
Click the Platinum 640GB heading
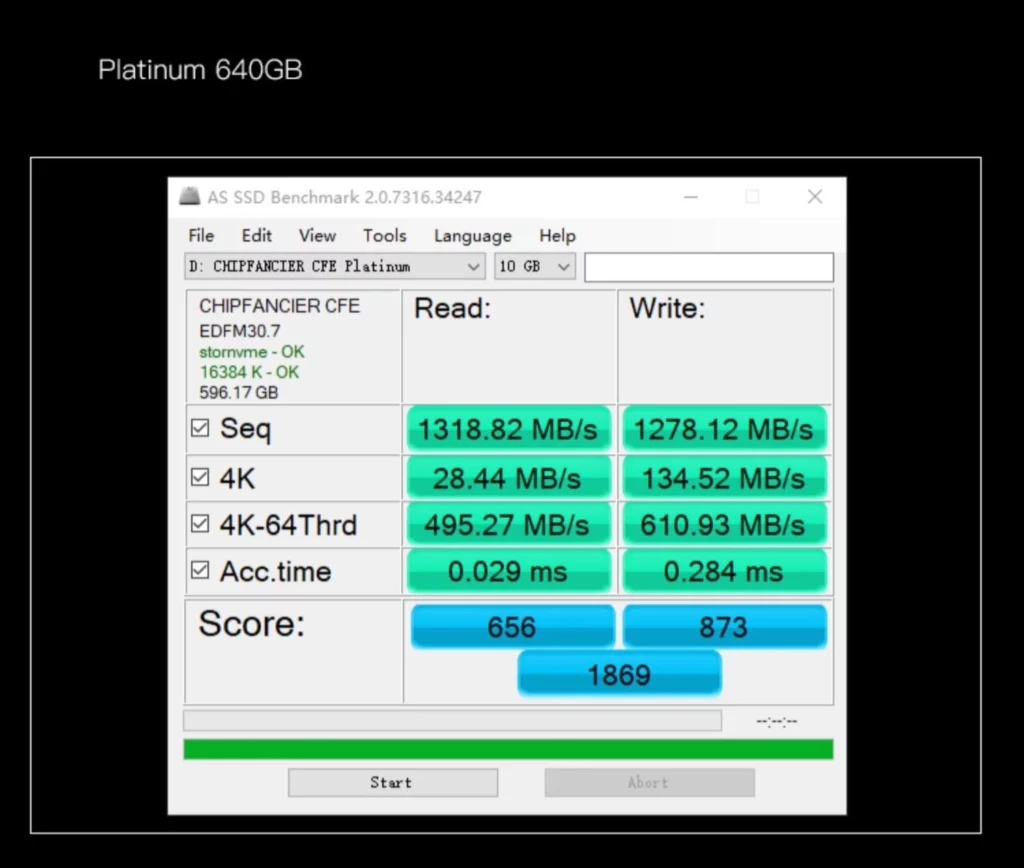pos(200,70)
